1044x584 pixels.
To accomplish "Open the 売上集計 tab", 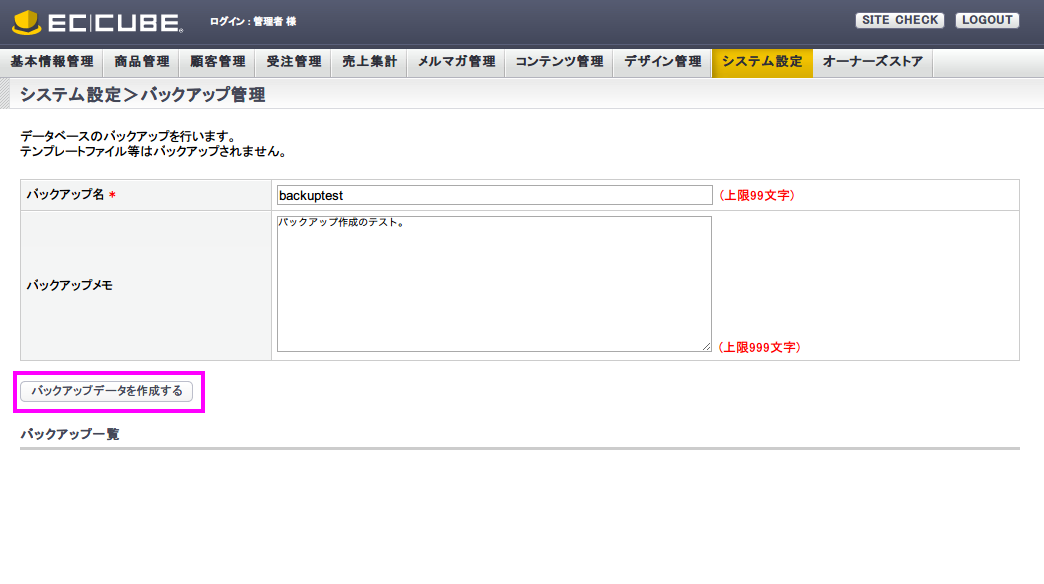I will 370,62.
